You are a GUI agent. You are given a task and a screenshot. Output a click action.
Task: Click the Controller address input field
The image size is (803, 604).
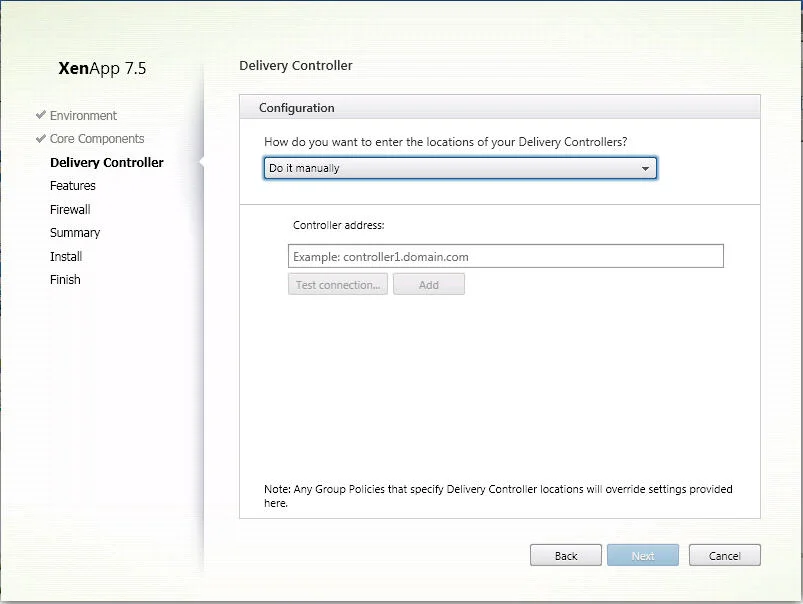[x=505, y=256]
